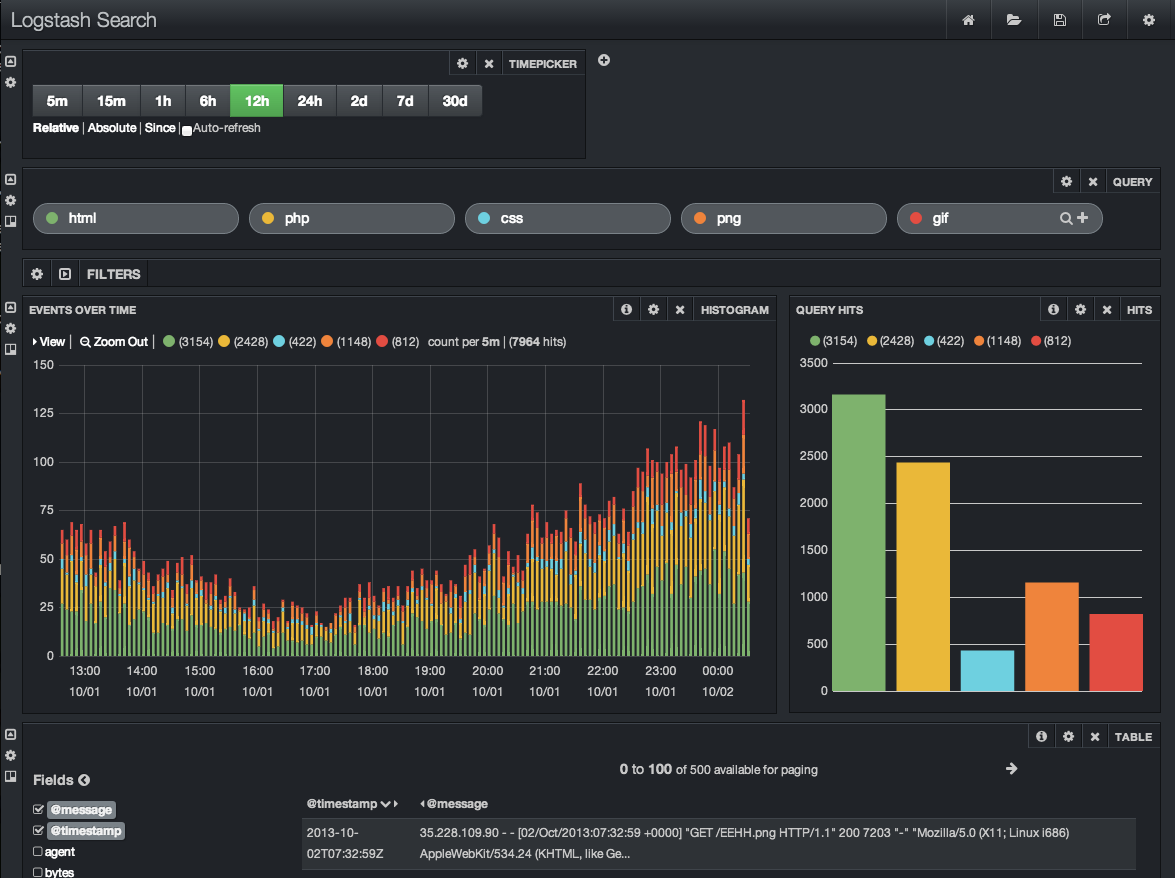
Task: Switch to Absolute time mode
Action: pyautogui.click(x=111, y=128)
